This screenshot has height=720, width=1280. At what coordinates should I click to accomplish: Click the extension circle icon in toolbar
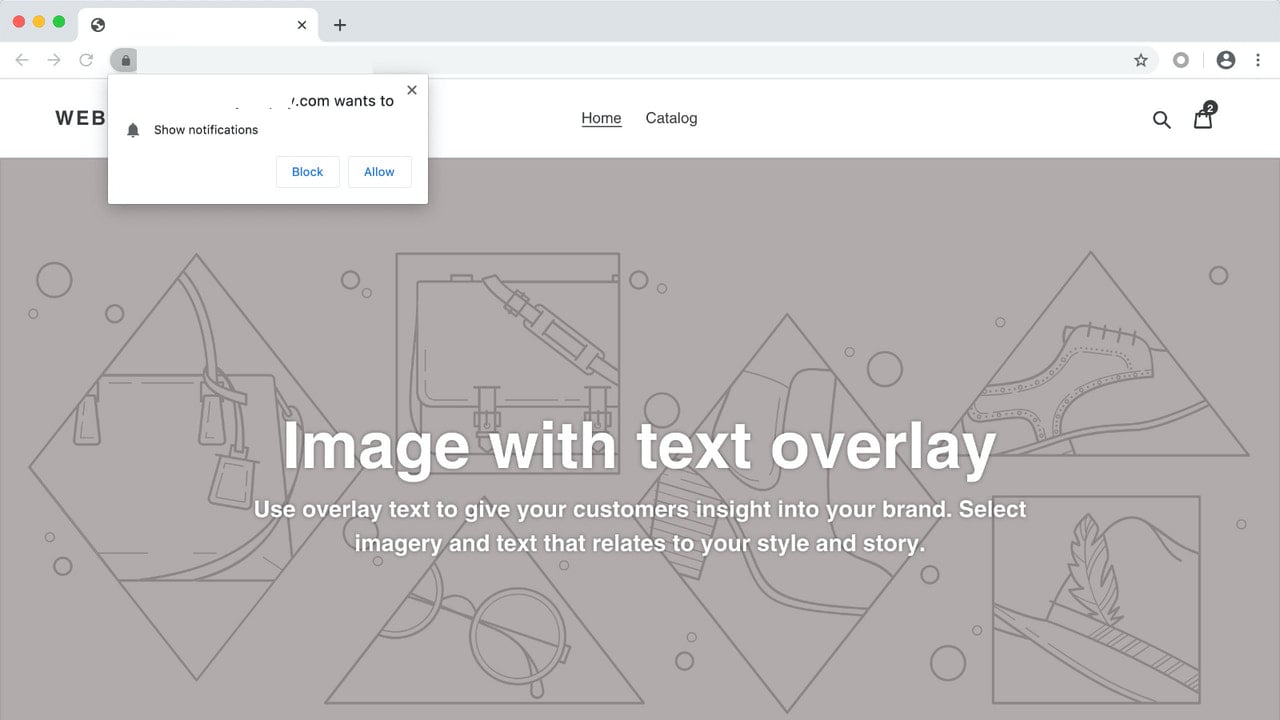(1181, 60)
